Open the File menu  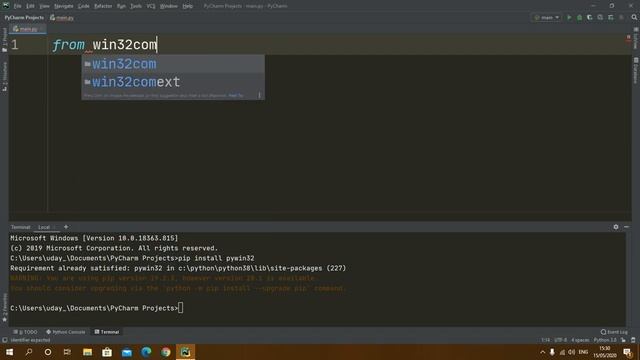(x=18, y=6)
